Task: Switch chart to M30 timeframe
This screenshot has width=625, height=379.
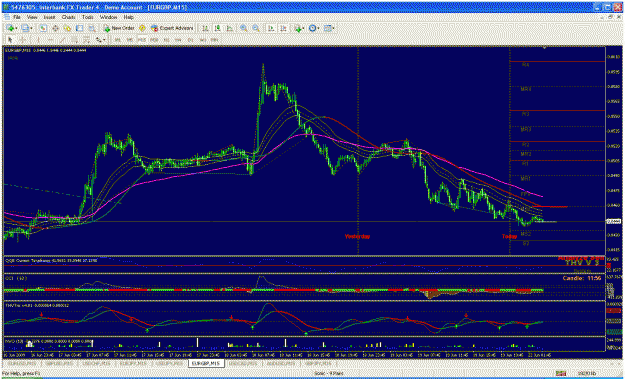Action: point(154,40)
